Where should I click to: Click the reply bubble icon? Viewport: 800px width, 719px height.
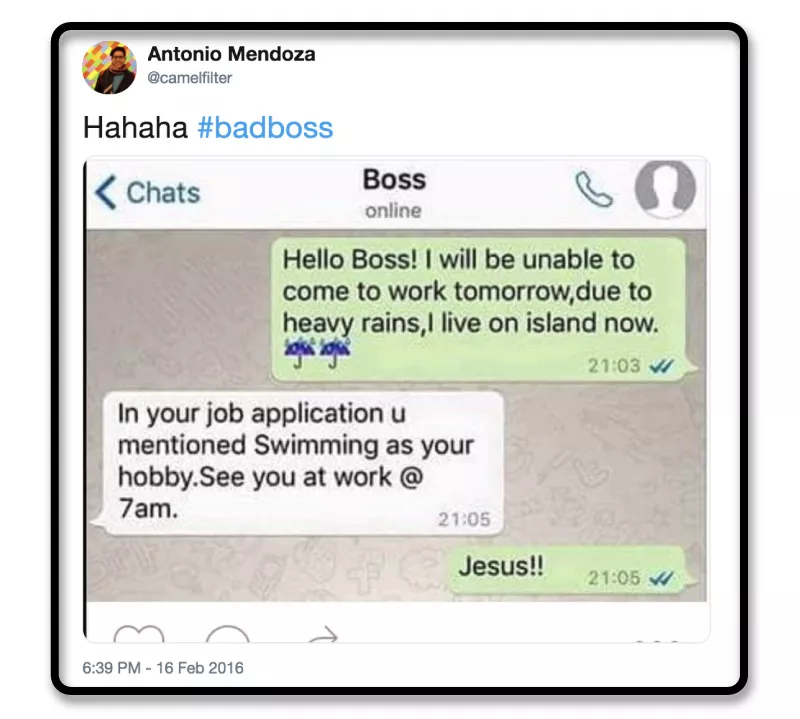(x=228, y=633)
